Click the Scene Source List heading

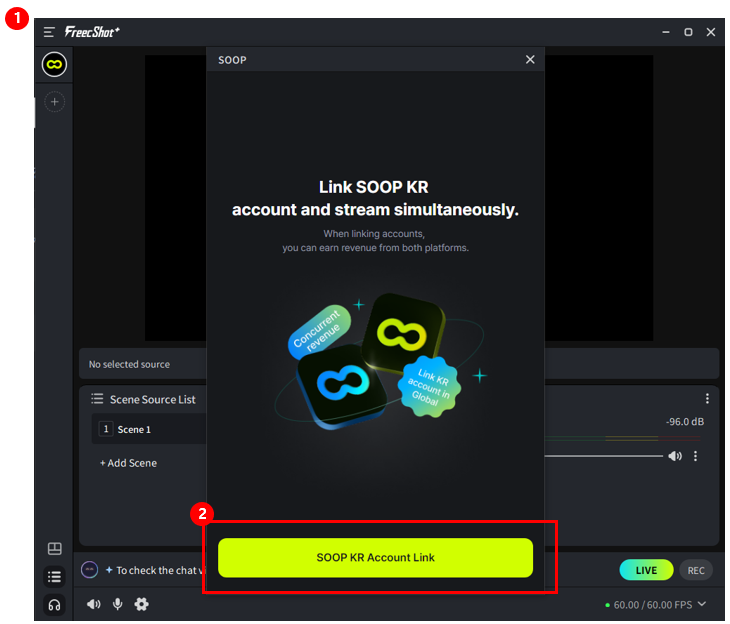click(153, 399)
